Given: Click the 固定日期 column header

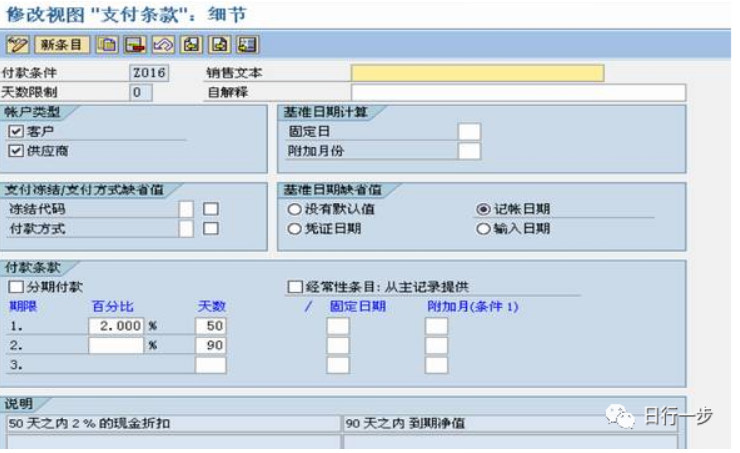Looking at the screenshot, I should 357,306.
